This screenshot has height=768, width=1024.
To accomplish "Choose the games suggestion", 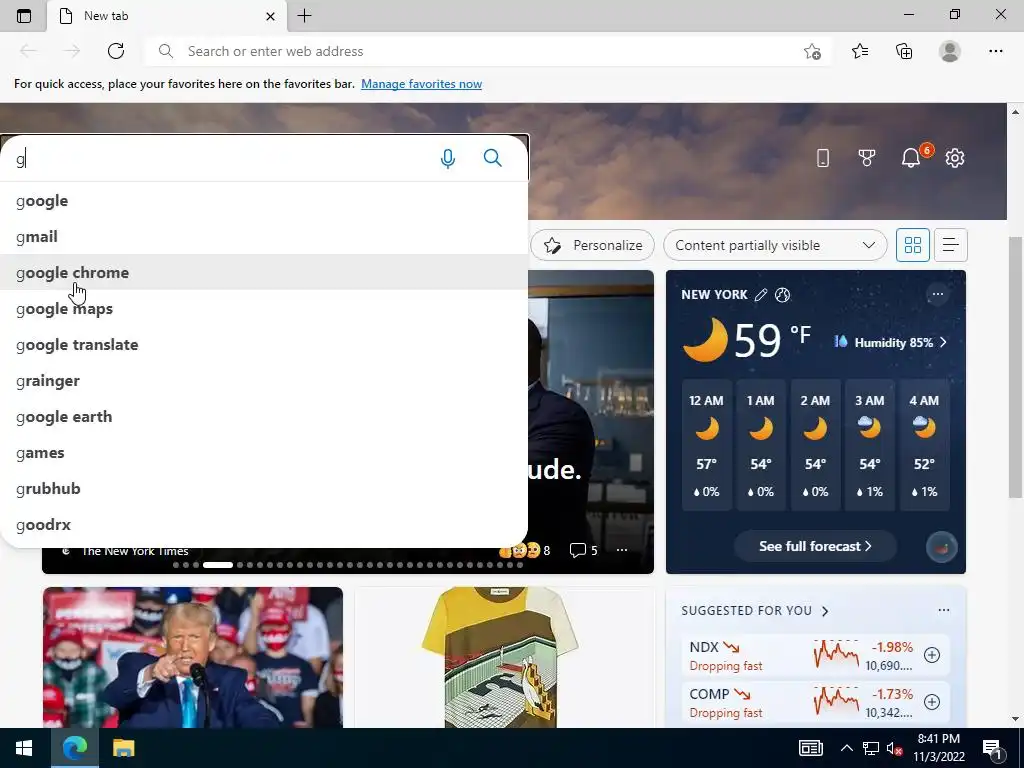I will coord(264,453).
